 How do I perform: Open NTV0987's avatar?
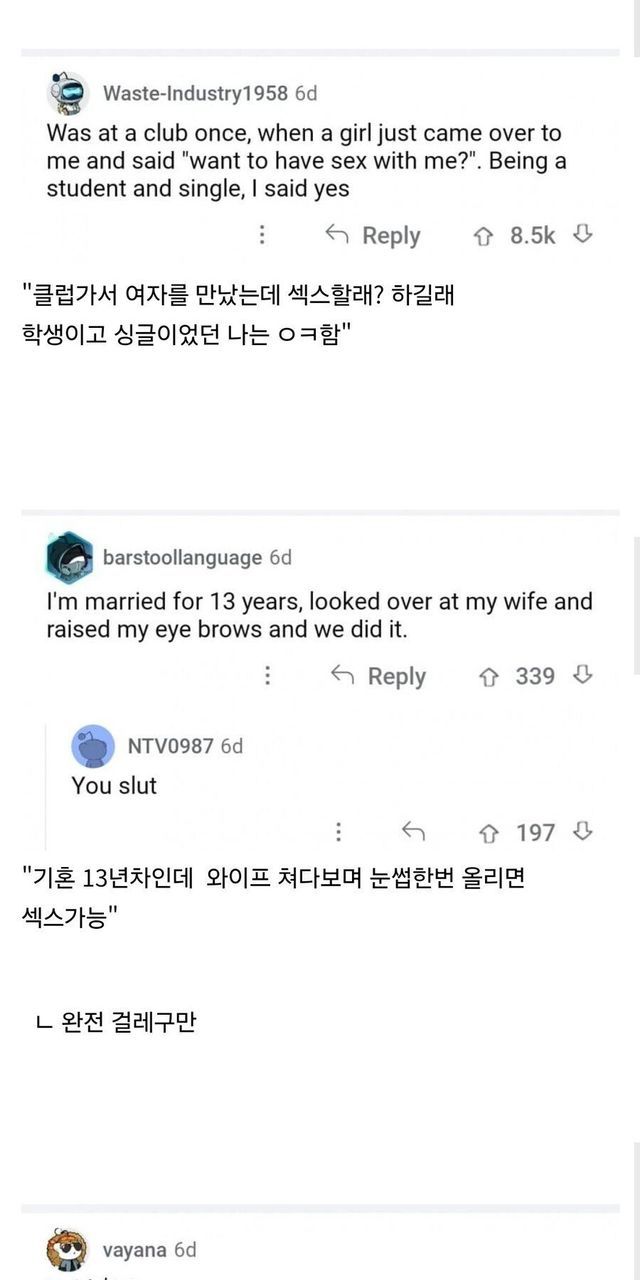(x=94, y=746)
